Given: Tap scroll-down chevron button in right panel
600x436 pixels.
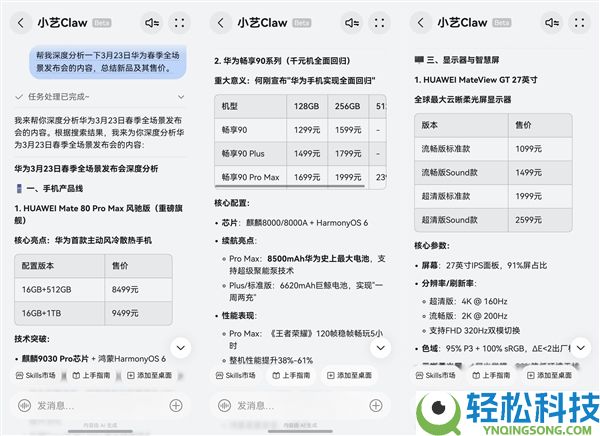Looking at the screenshot, I should [580, 348].
